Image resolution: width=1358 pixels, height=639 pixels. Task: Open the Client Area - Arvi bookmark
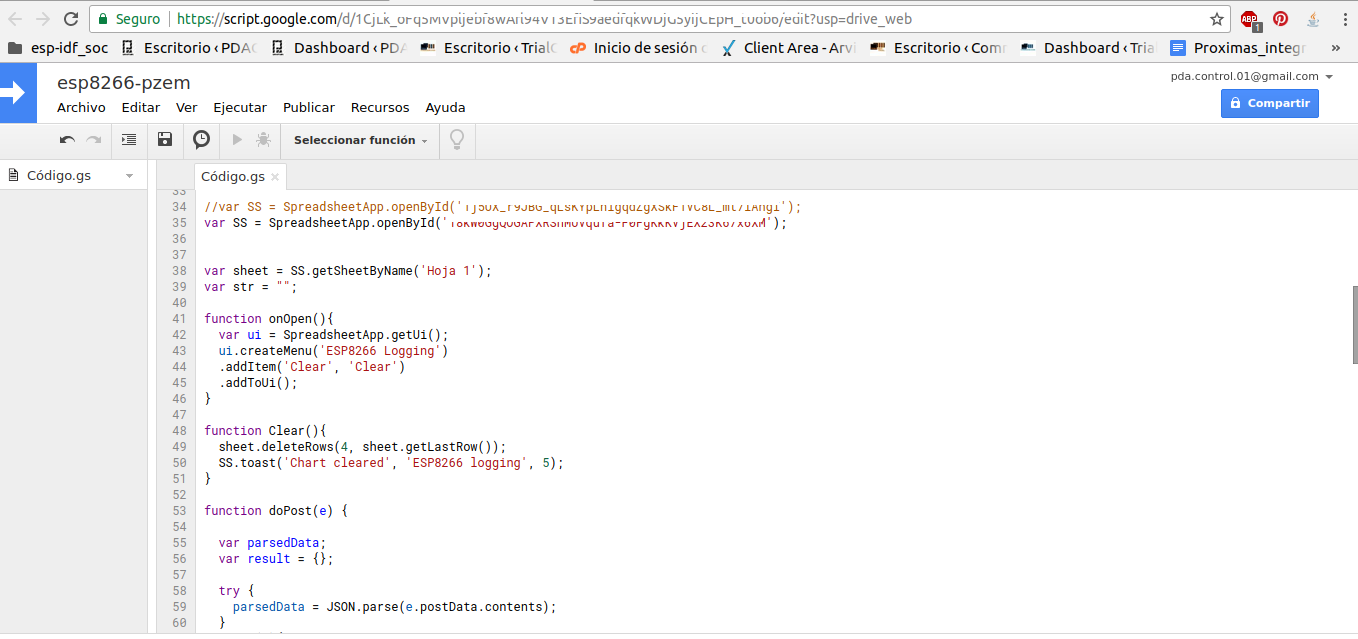pyautogui.click(x=788, y=48)
